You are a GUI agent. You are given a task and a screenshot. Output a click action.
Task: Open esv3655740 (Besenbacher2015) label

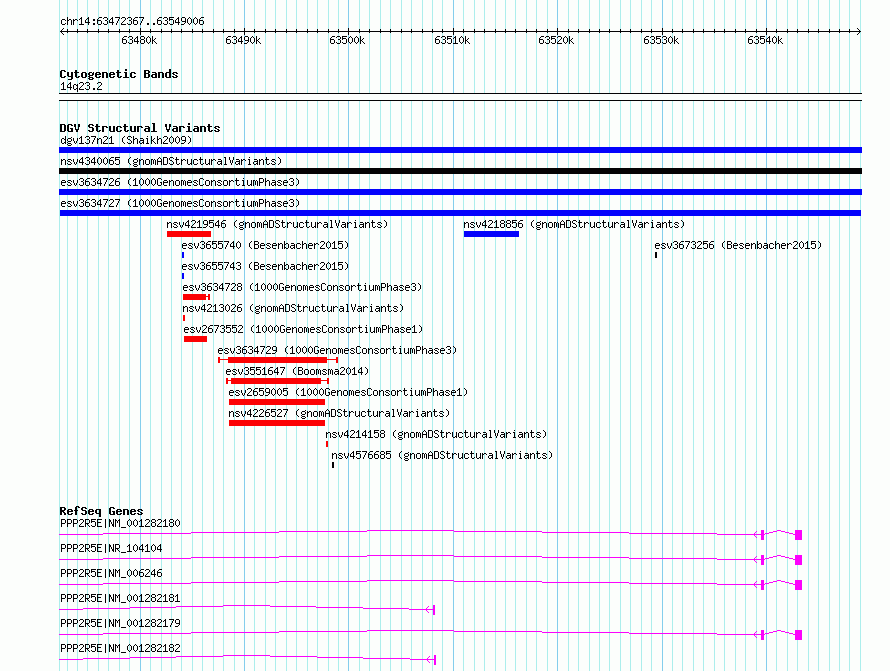click(x=265, y=245)
